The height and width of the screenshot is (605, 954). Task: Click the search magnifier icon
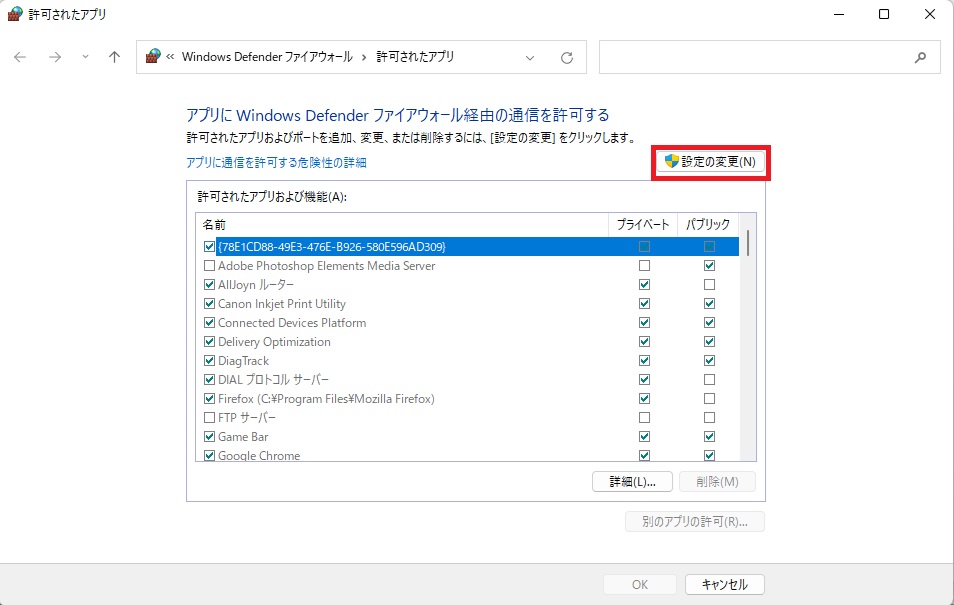[x=920, y=57]
